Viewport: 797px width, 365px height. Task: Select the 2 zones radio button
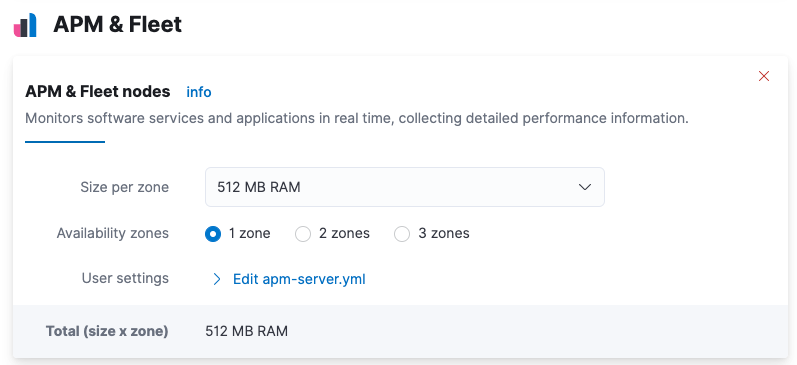(x=303, y=234)
